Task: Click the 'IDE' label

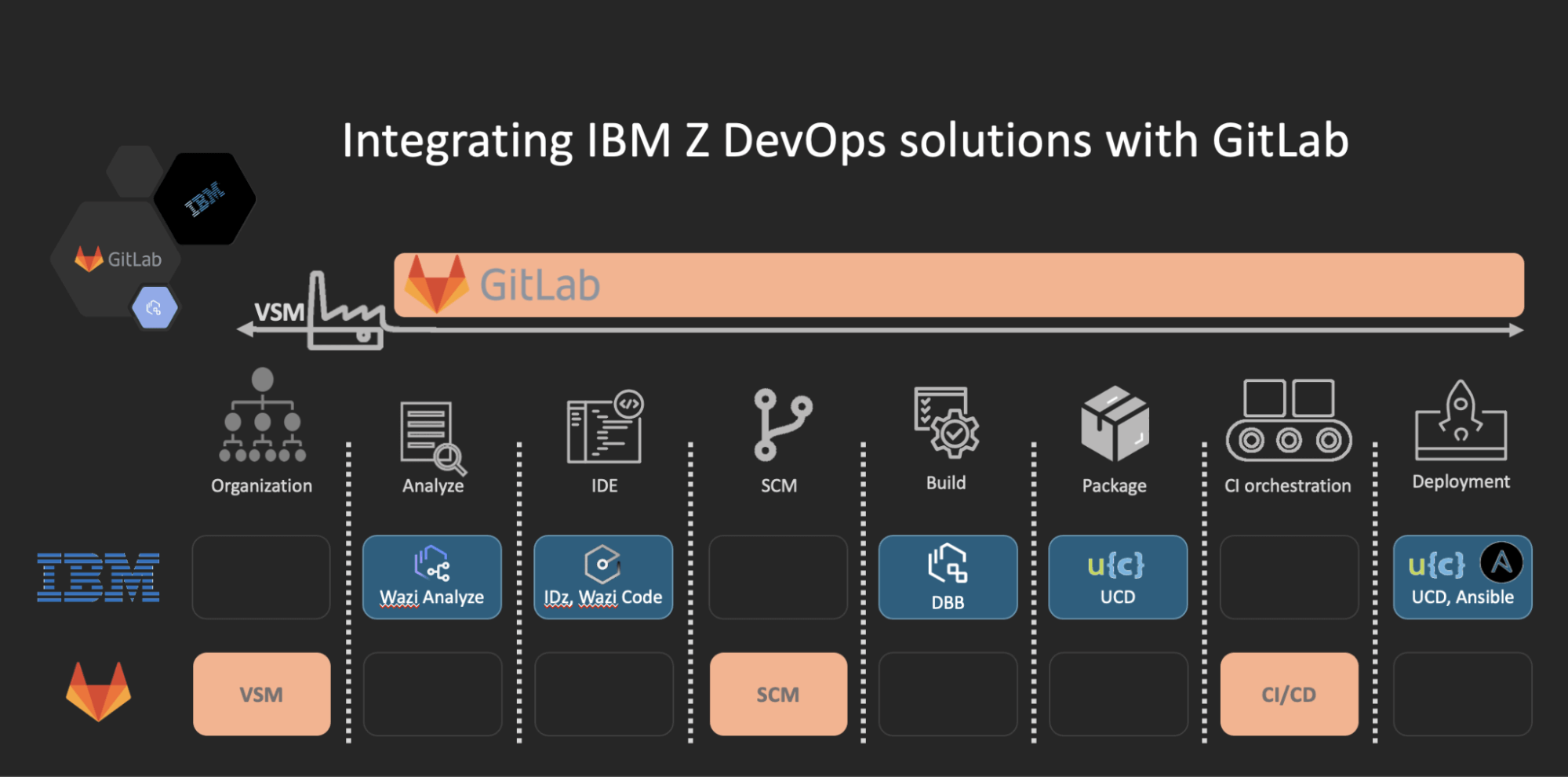Action: [x=605, y=486]
